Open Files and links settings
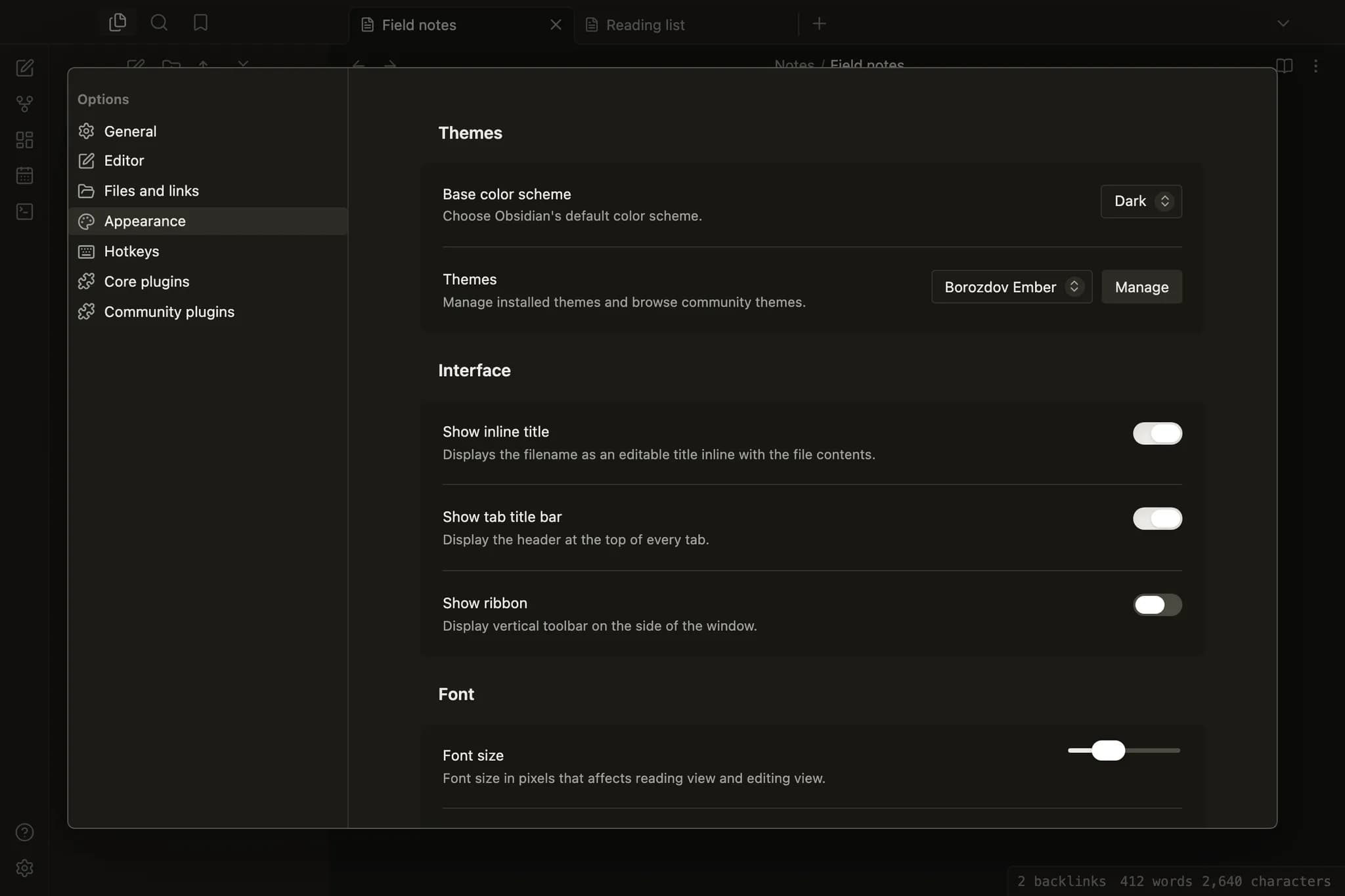 click(208, 191)
